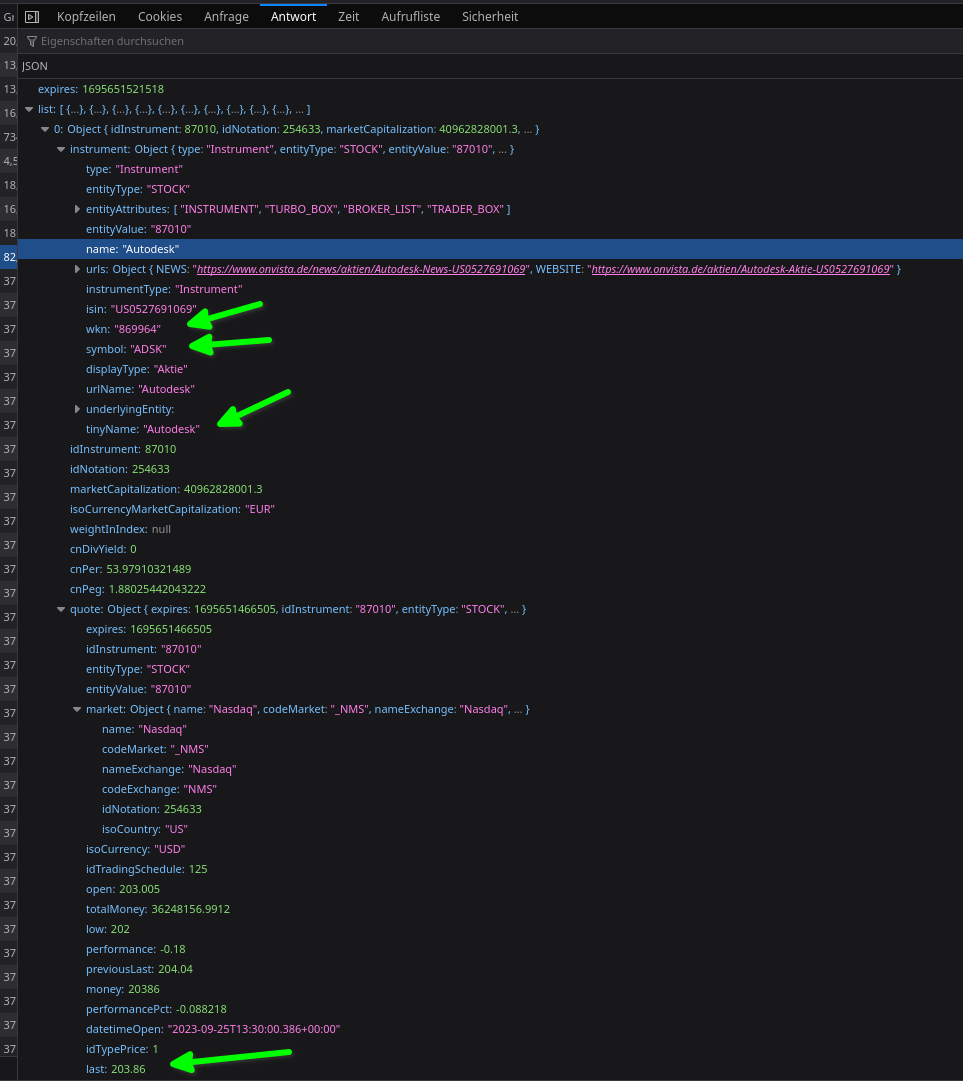This screenshot has width=963, height=1081.
Task: Open the Kopfzeilen tab
Action: [86, 17]
